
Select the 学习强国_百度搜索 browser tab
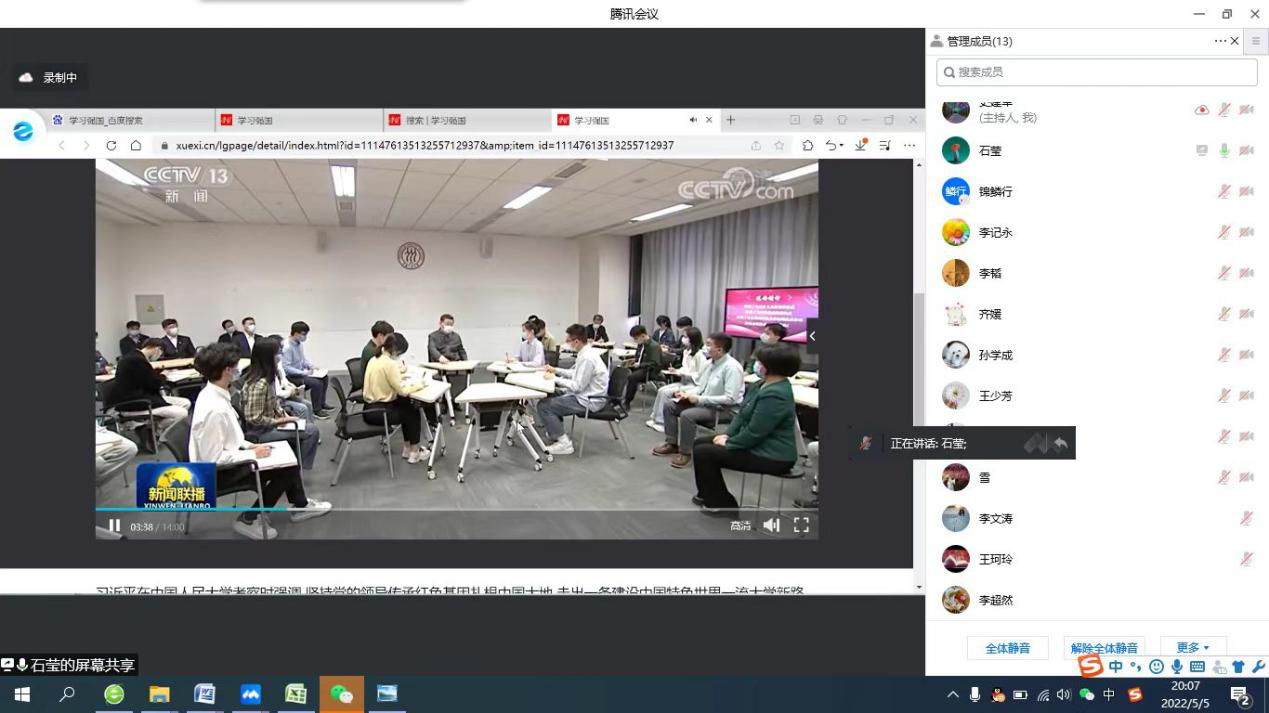130,120
